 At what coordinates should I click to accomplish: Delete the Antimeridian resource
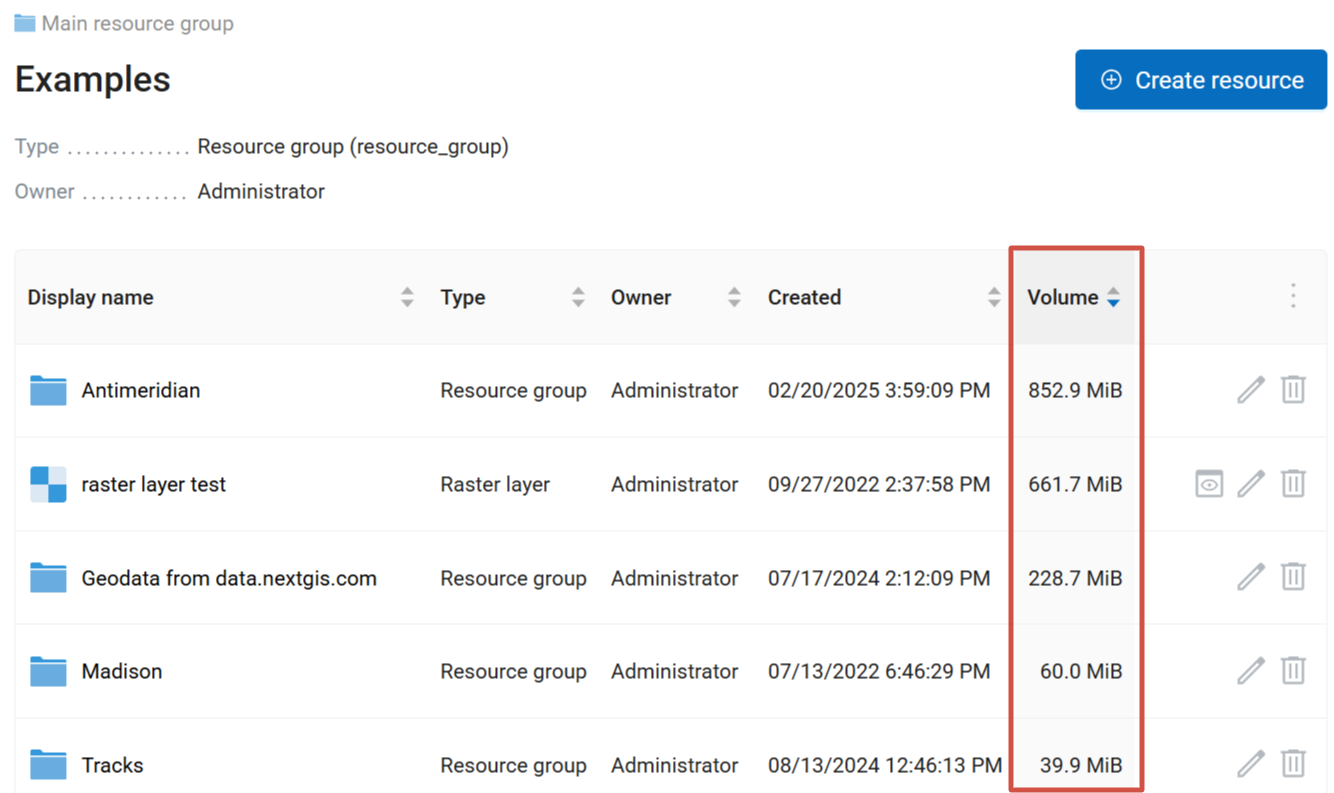(x=1293, y=389)
